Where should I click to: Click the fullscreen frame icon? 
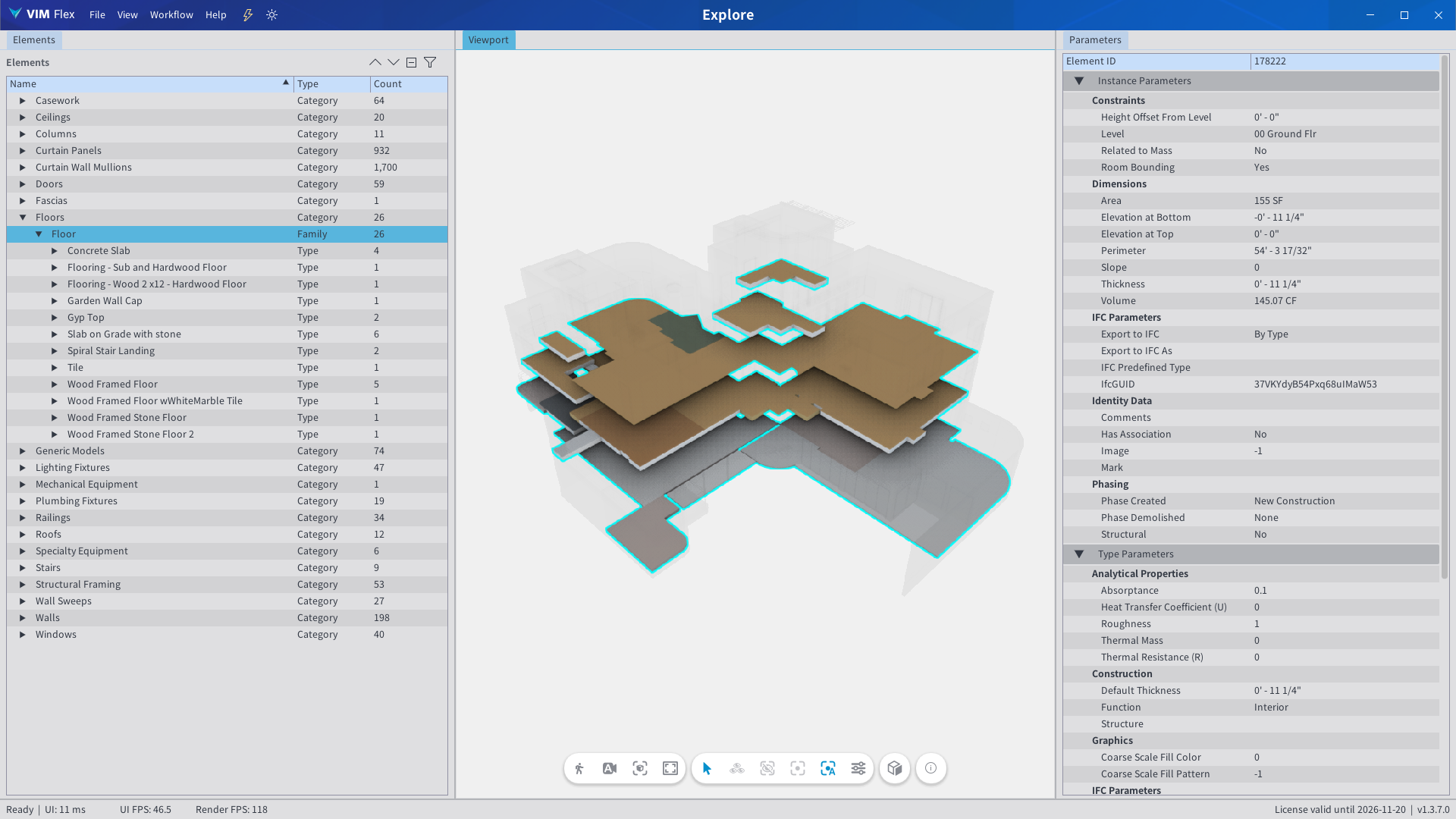(670, 768)
